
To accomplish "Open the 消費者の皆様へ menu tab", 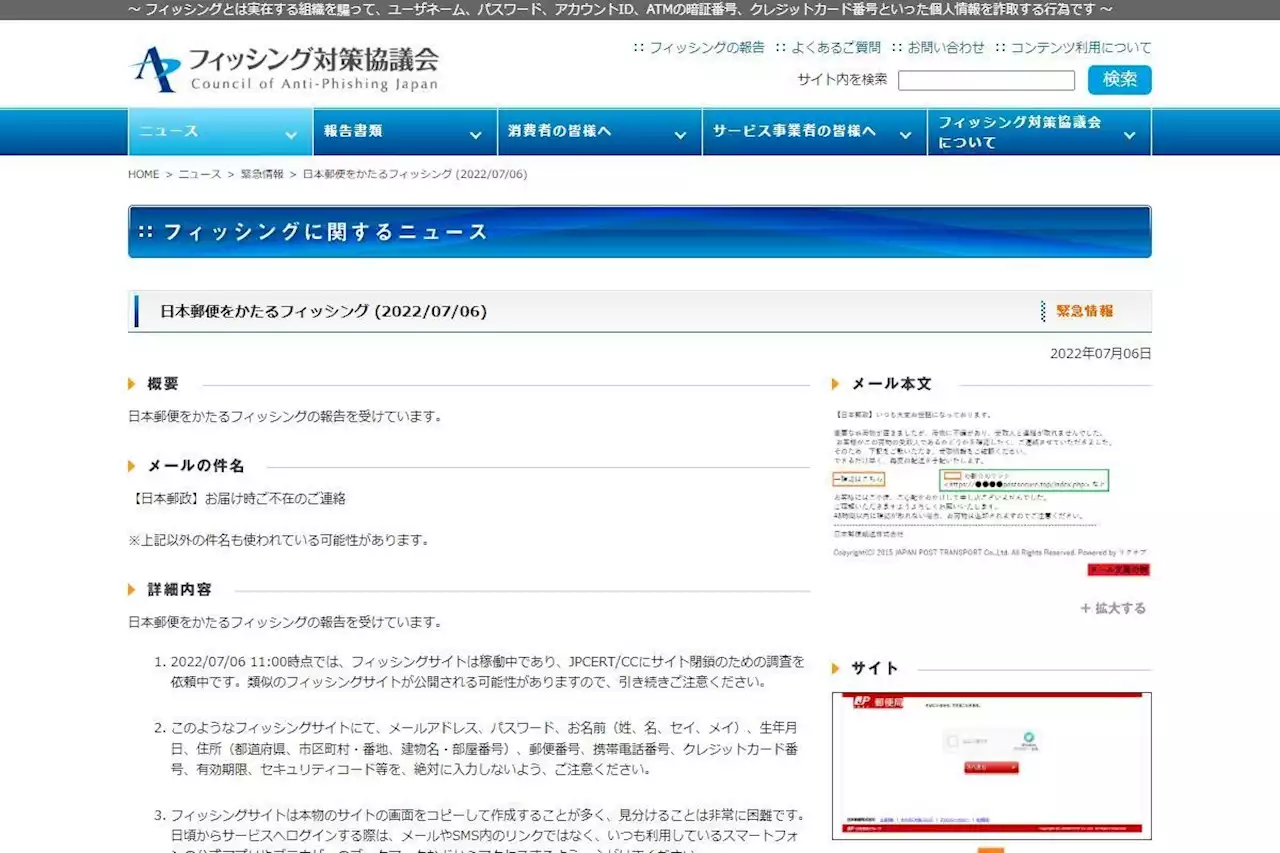I will tap(600, 131).
